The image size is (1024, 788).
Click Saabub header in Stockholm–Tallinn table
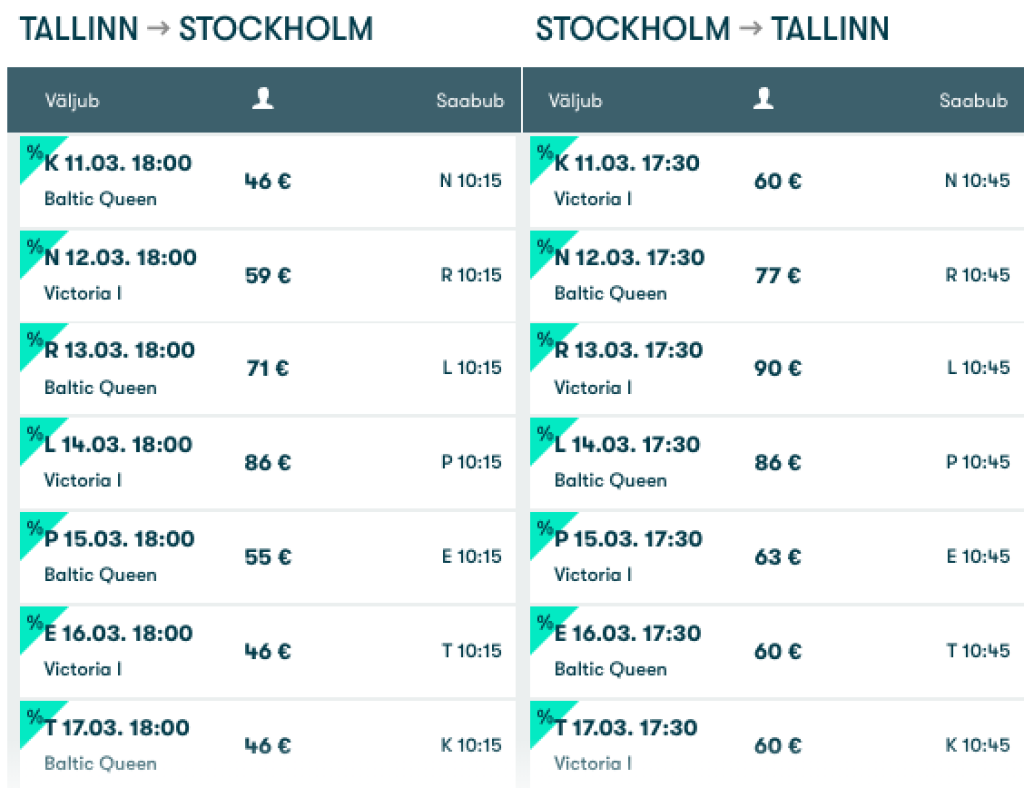tap(973, 101)
